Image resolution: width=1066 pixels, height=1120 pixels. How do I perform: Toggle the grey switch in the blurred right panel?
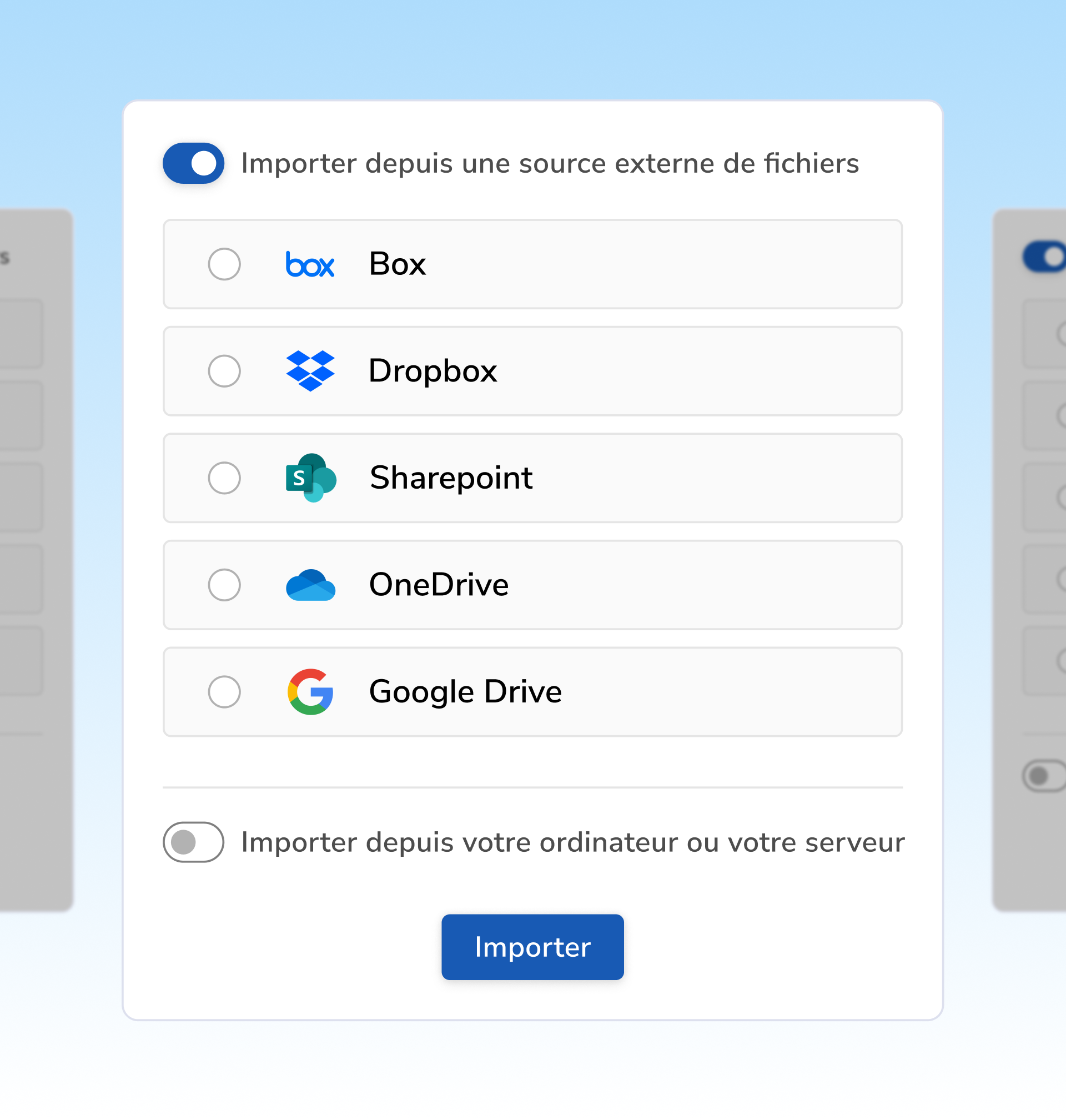pyautogui.click(x=1044, y=776)
